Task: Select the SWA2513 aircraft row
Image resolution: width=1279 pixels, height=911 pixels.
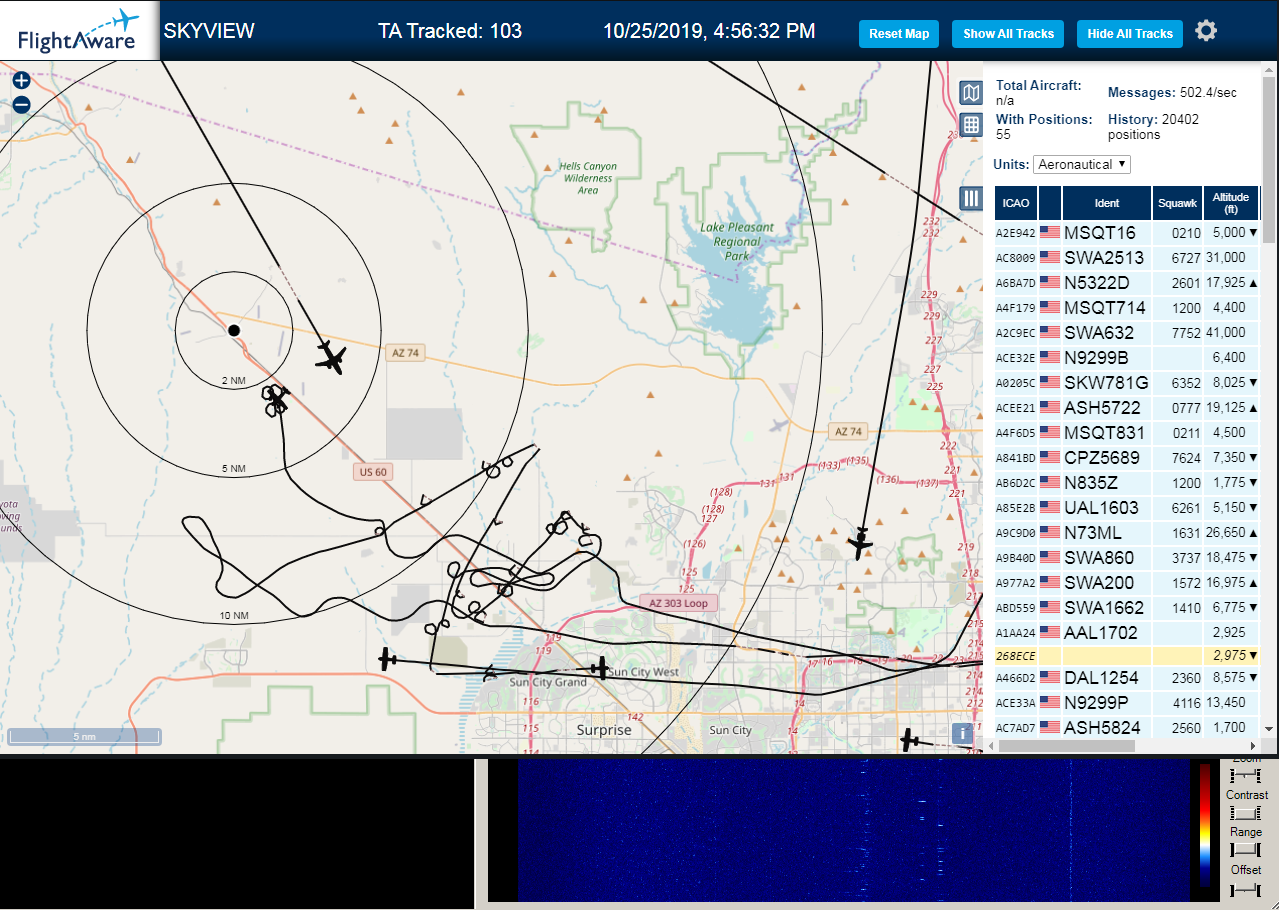Action: pos(1127,257)
